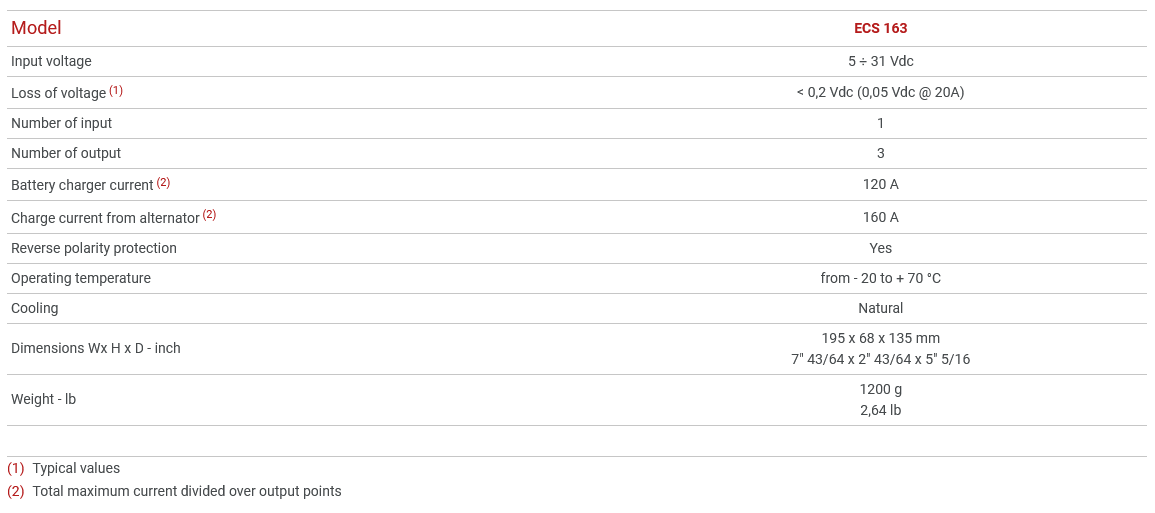
Task: Click the Operating temperature range value
Action: pos(880,278)
